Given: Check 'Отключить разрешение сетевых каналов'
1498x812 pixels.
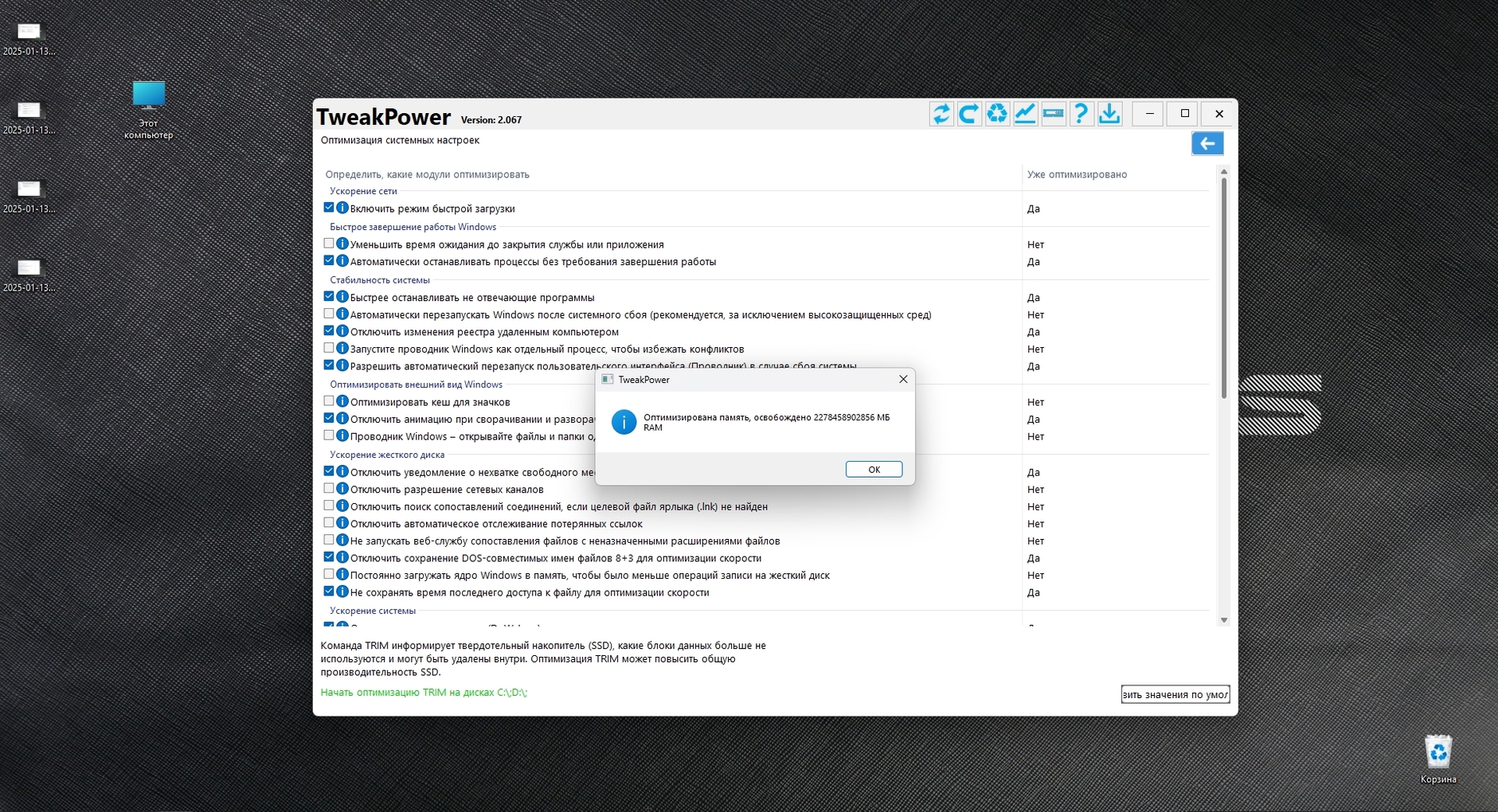Looking at the screenshot, I should coord(329,489).
